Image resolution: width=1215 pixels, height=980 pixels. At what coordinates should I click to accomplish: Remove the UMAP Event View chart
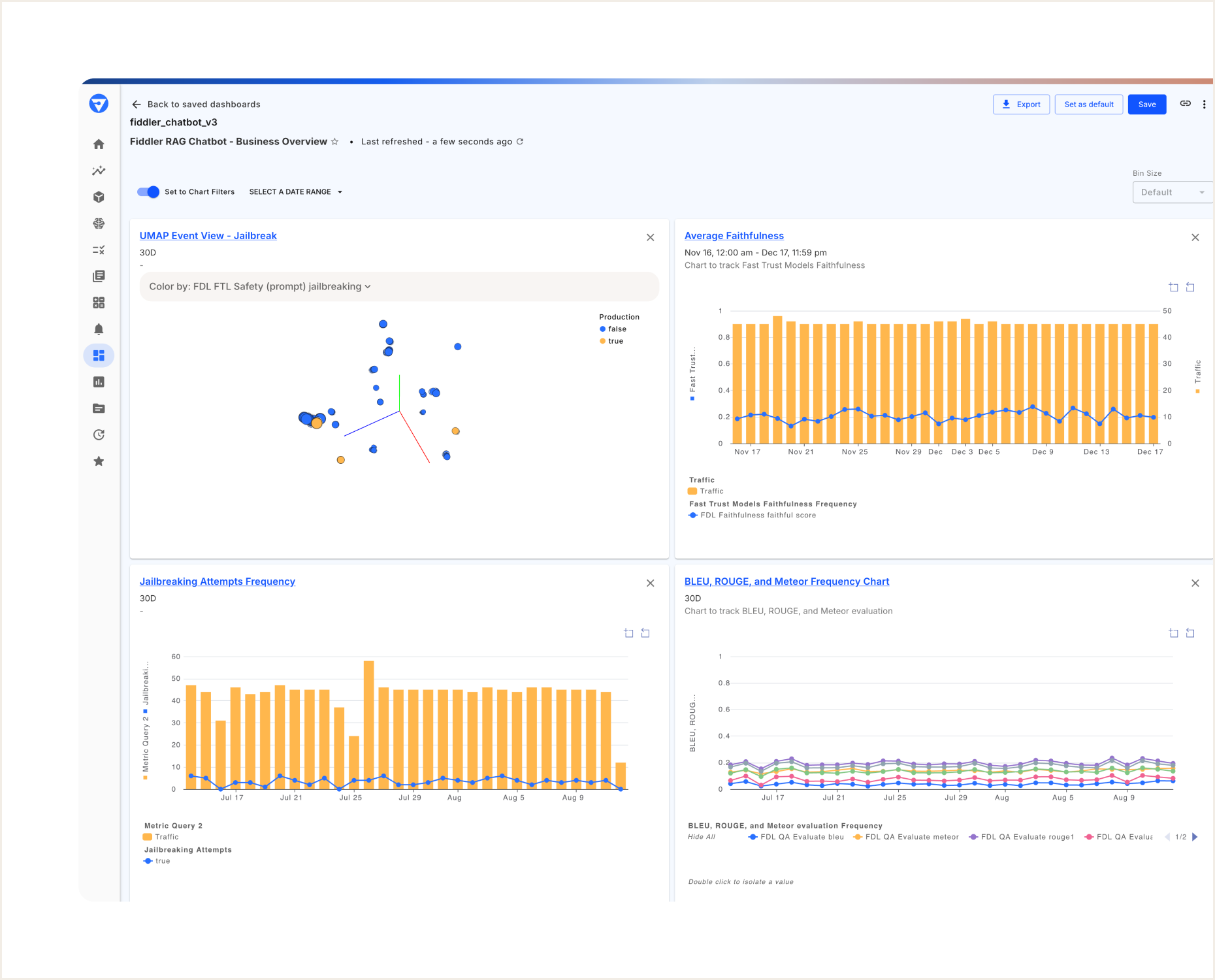[x=651, y=238]
